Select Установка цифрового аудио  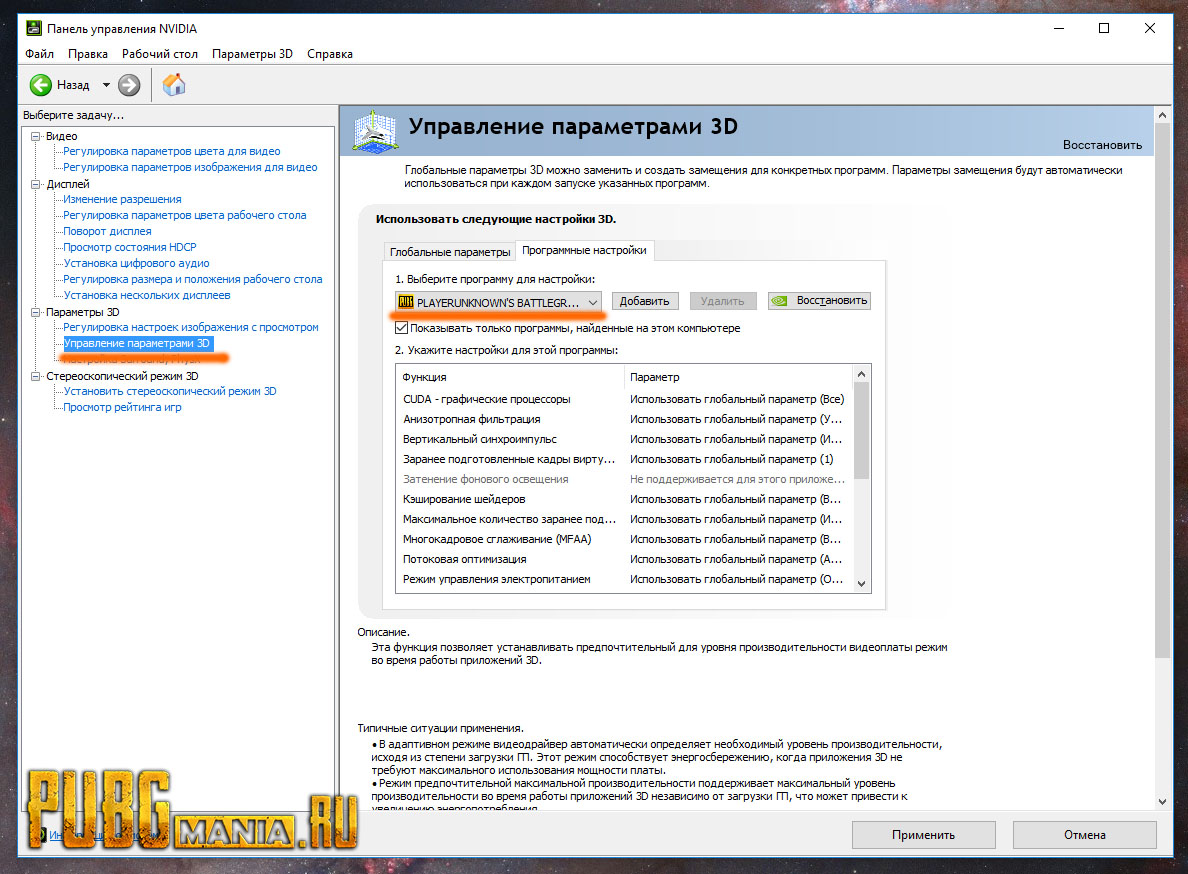click(136, 263)
